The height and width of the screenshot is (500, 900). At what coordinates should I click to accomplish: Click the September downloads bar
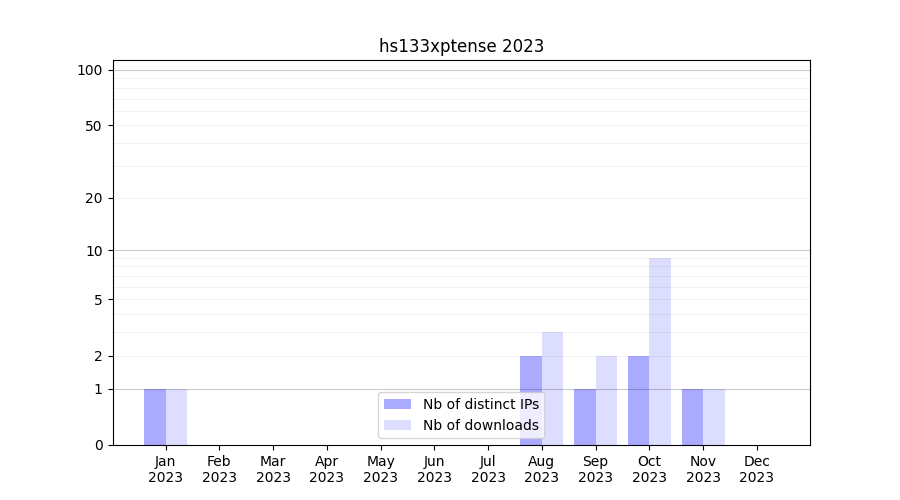[x=606, y=400]
